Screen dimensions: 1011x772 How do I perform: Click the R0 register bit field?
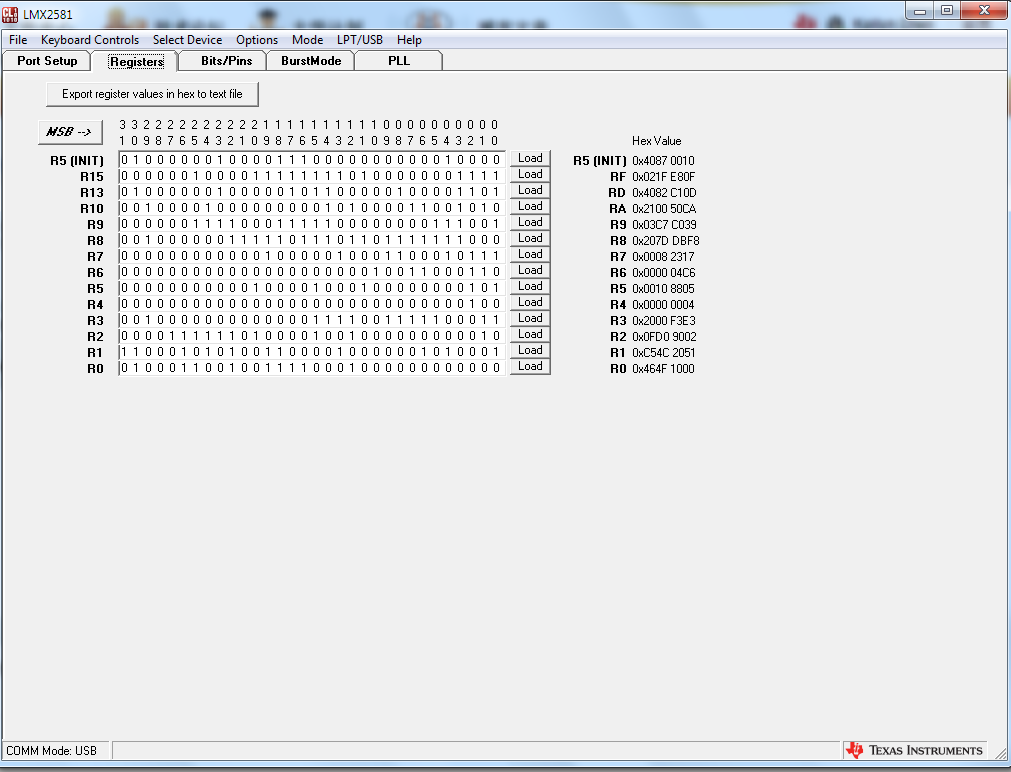[312, 368]
